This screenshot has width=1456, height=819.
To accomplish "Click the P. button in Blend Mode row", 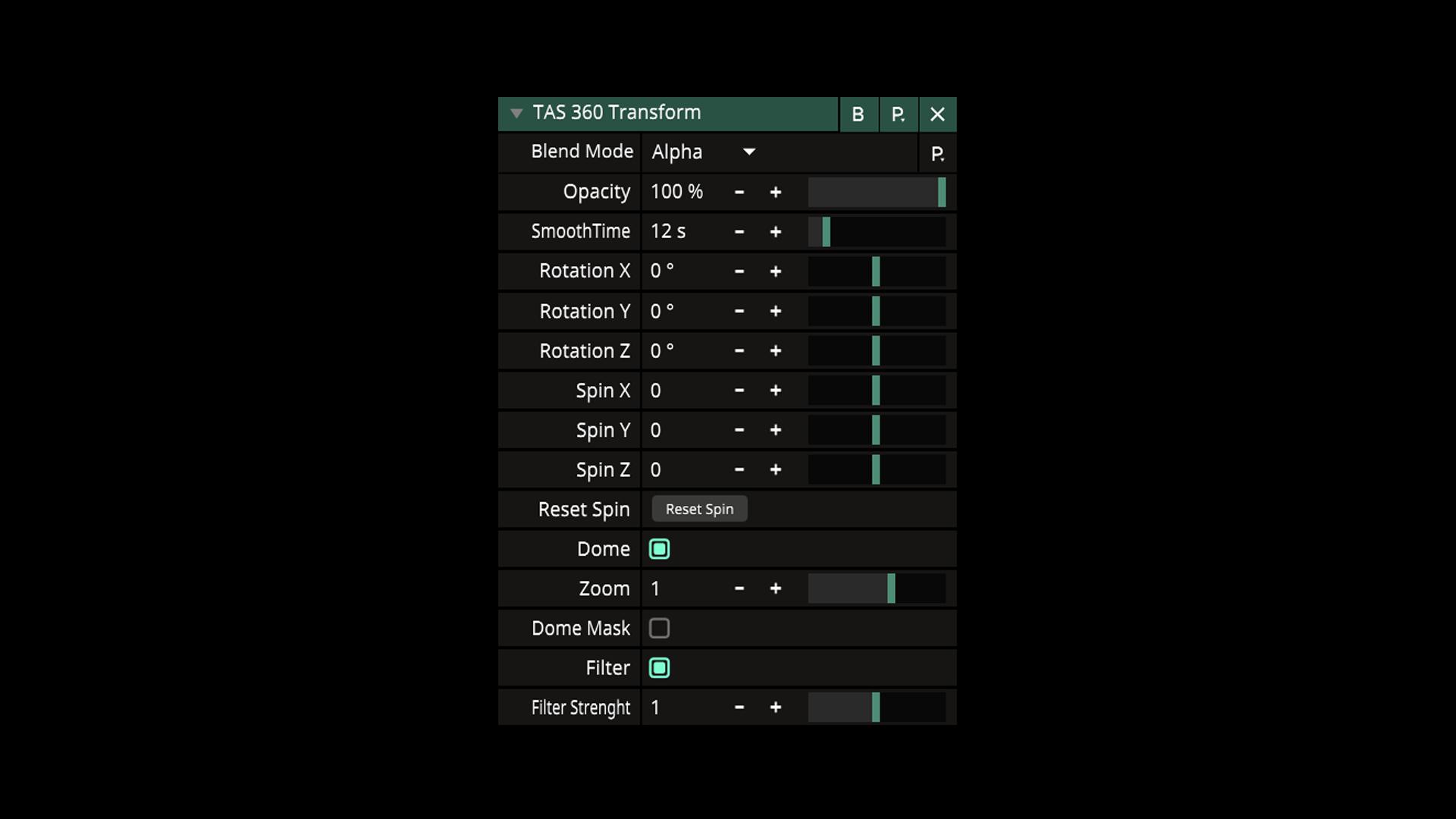I will [937, 154].
